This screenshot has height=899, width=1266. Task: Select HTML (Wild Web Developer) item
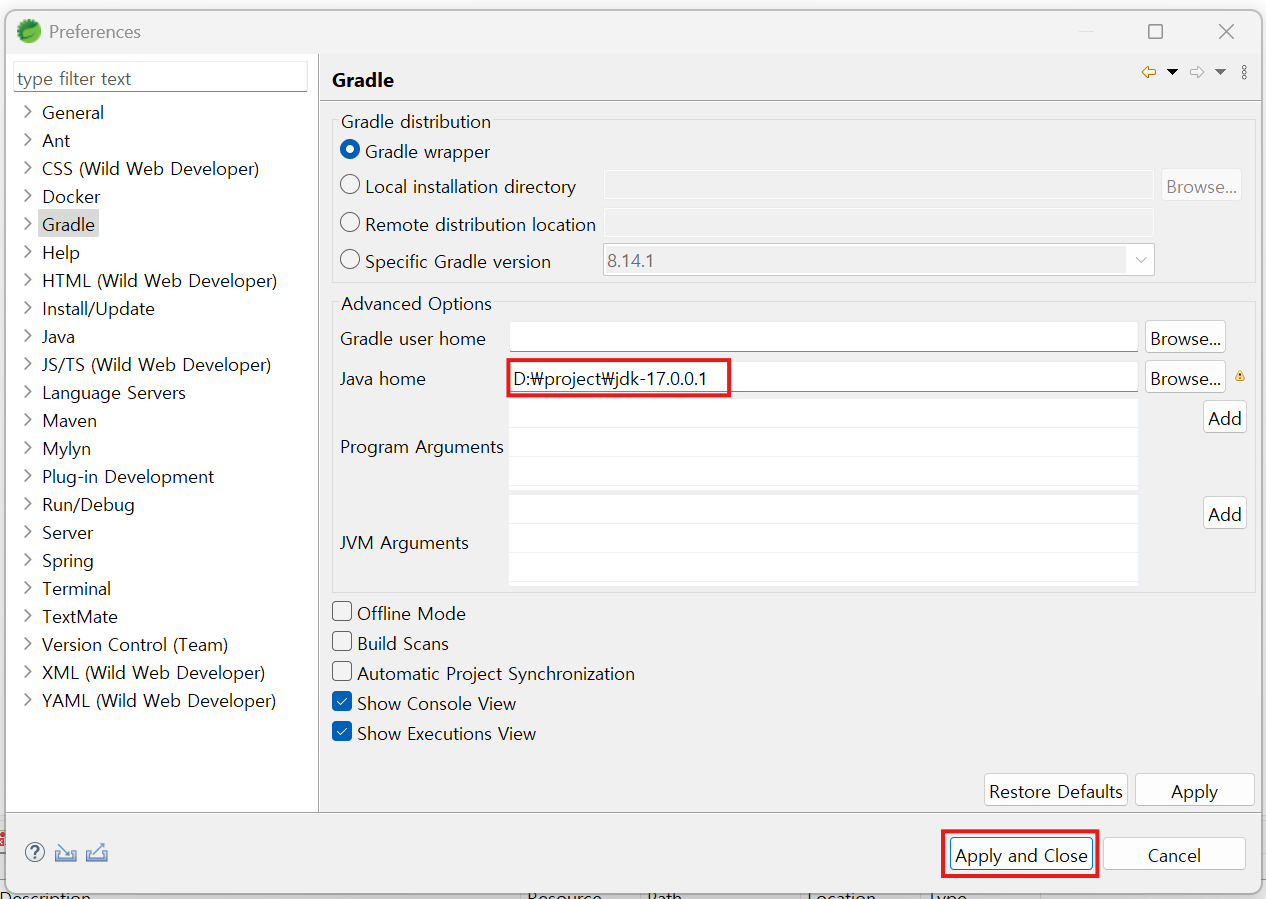(159, 280)
